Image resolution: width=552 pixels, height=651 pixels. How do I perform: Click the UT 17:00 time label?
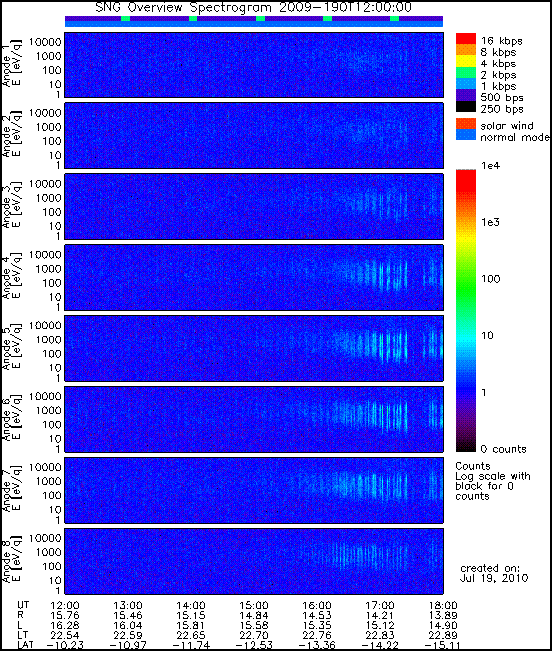(380, 606)
